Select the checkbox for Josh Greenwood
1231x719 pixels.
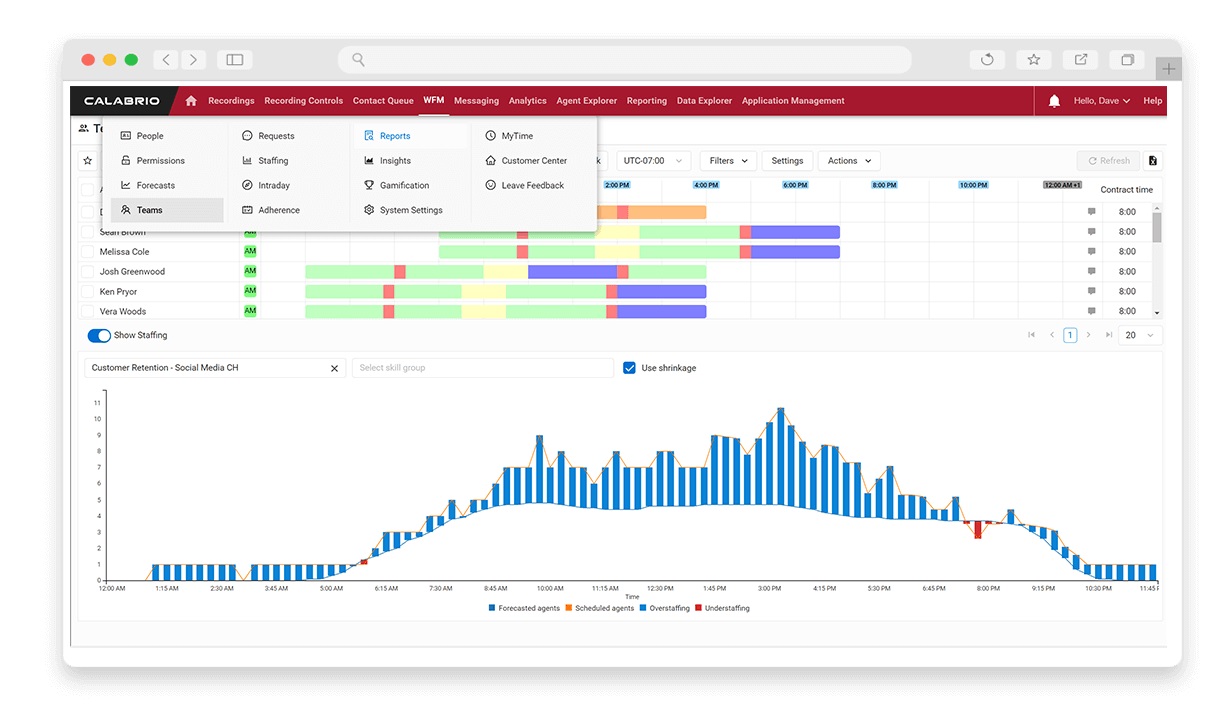point(87,272)
